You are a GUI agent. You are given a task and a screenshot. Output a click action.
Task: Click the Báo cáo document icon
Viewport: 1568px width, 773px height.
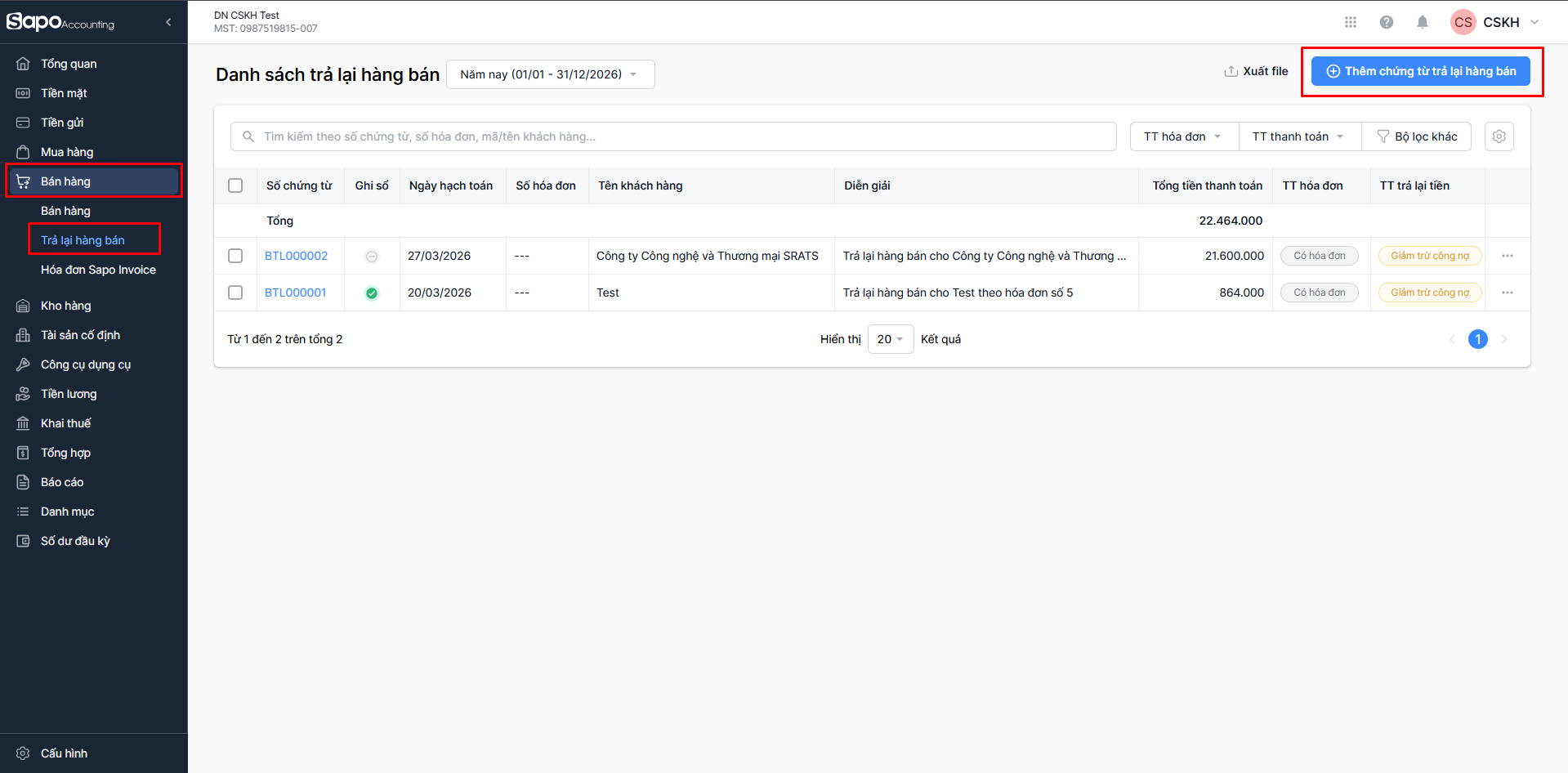click(23, 482)
